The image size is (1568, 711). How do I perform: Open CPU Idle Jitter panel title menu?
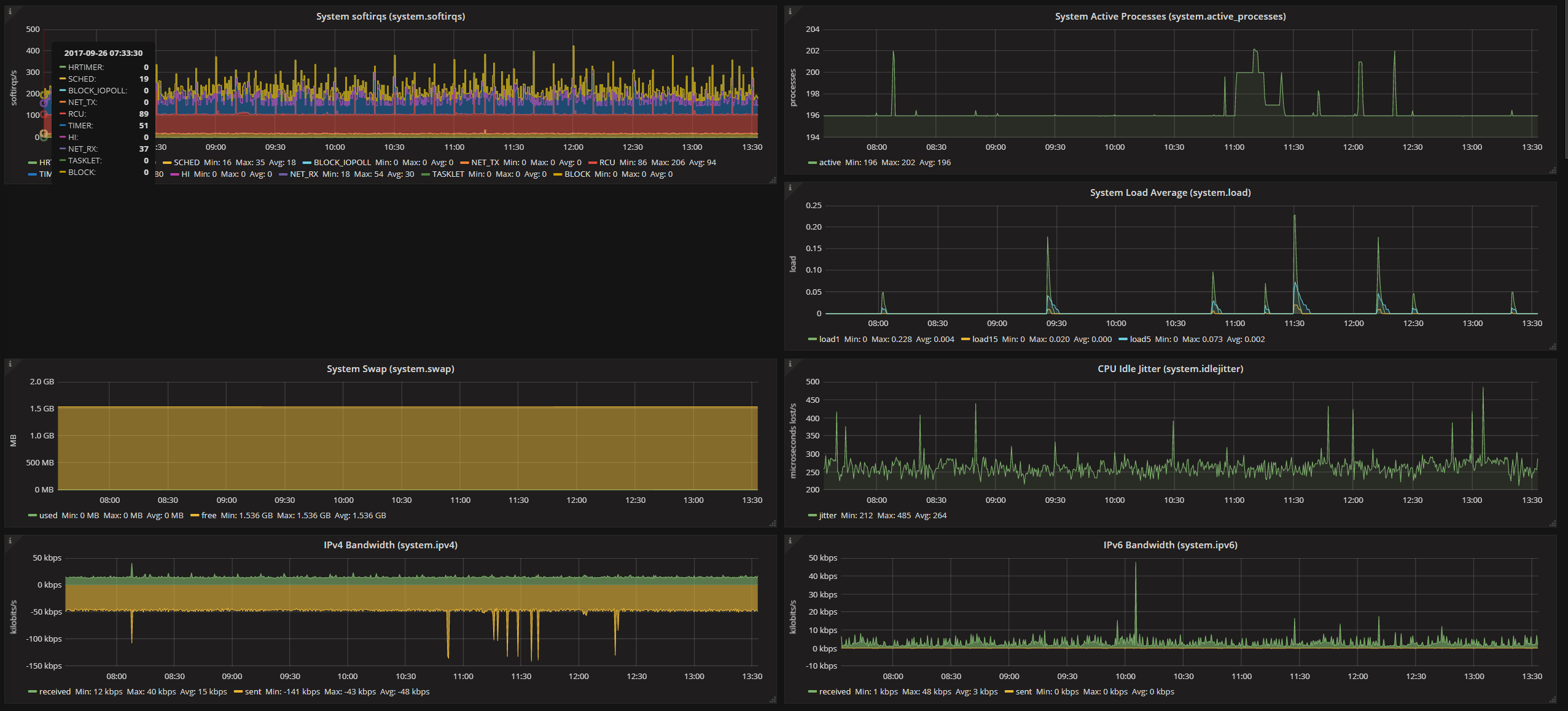pyautogui.click(x=1169, y=369)
